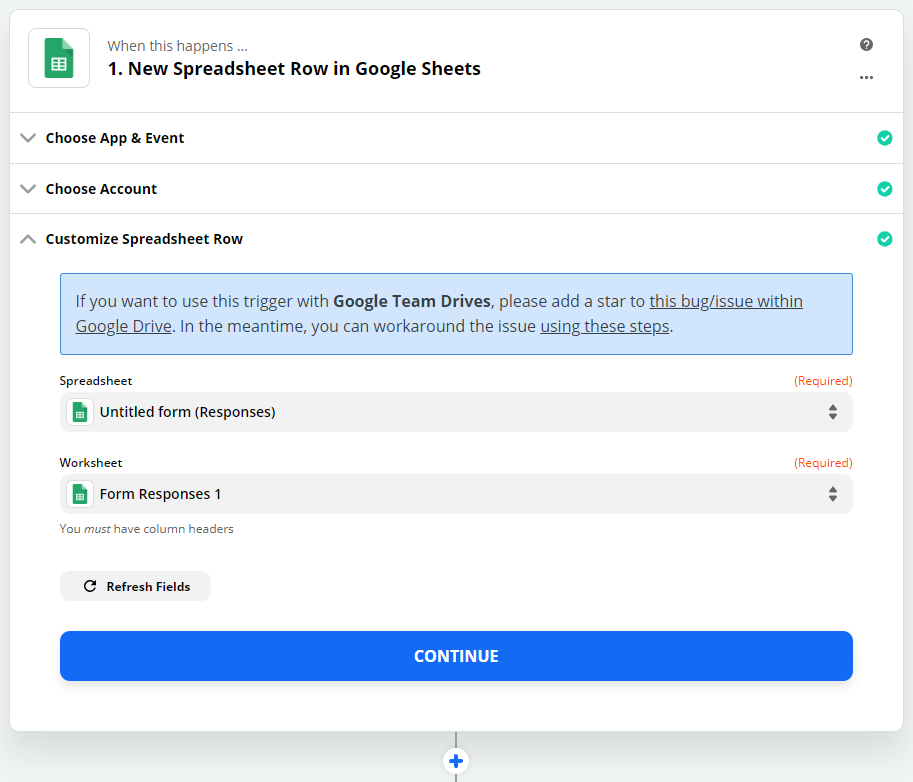Viewport: 913px width, 782px height.
Task: Click the sheet icon in Spreadsheet field
Action: (x=80, y=412)
